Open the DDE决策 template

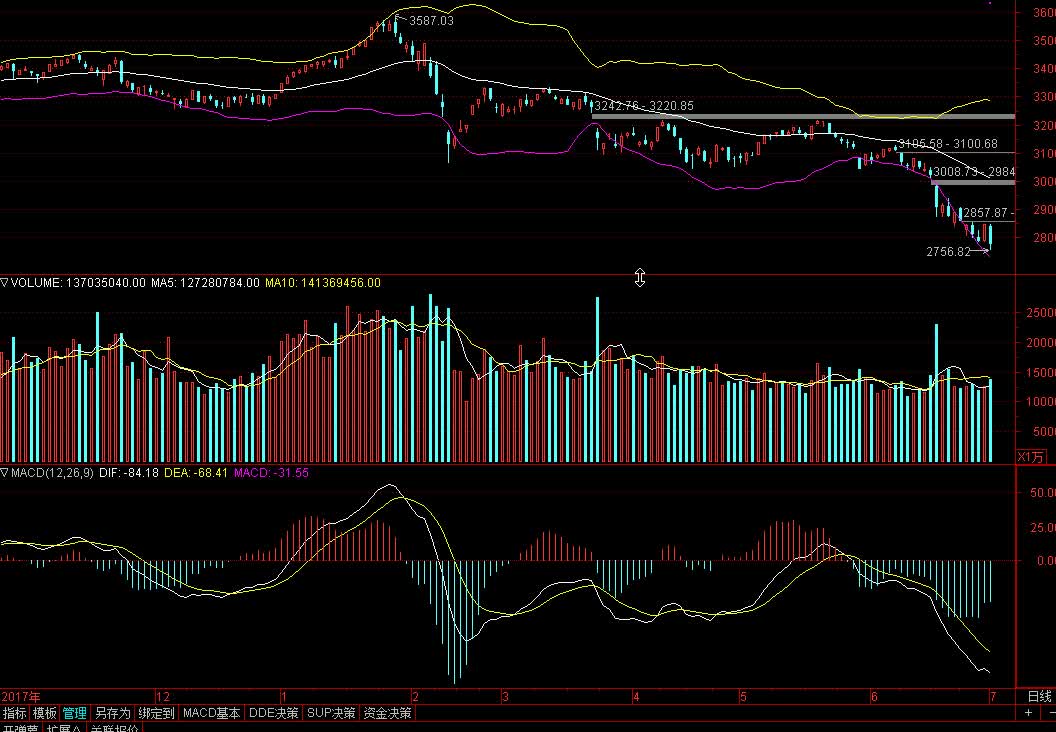[273, 713]
